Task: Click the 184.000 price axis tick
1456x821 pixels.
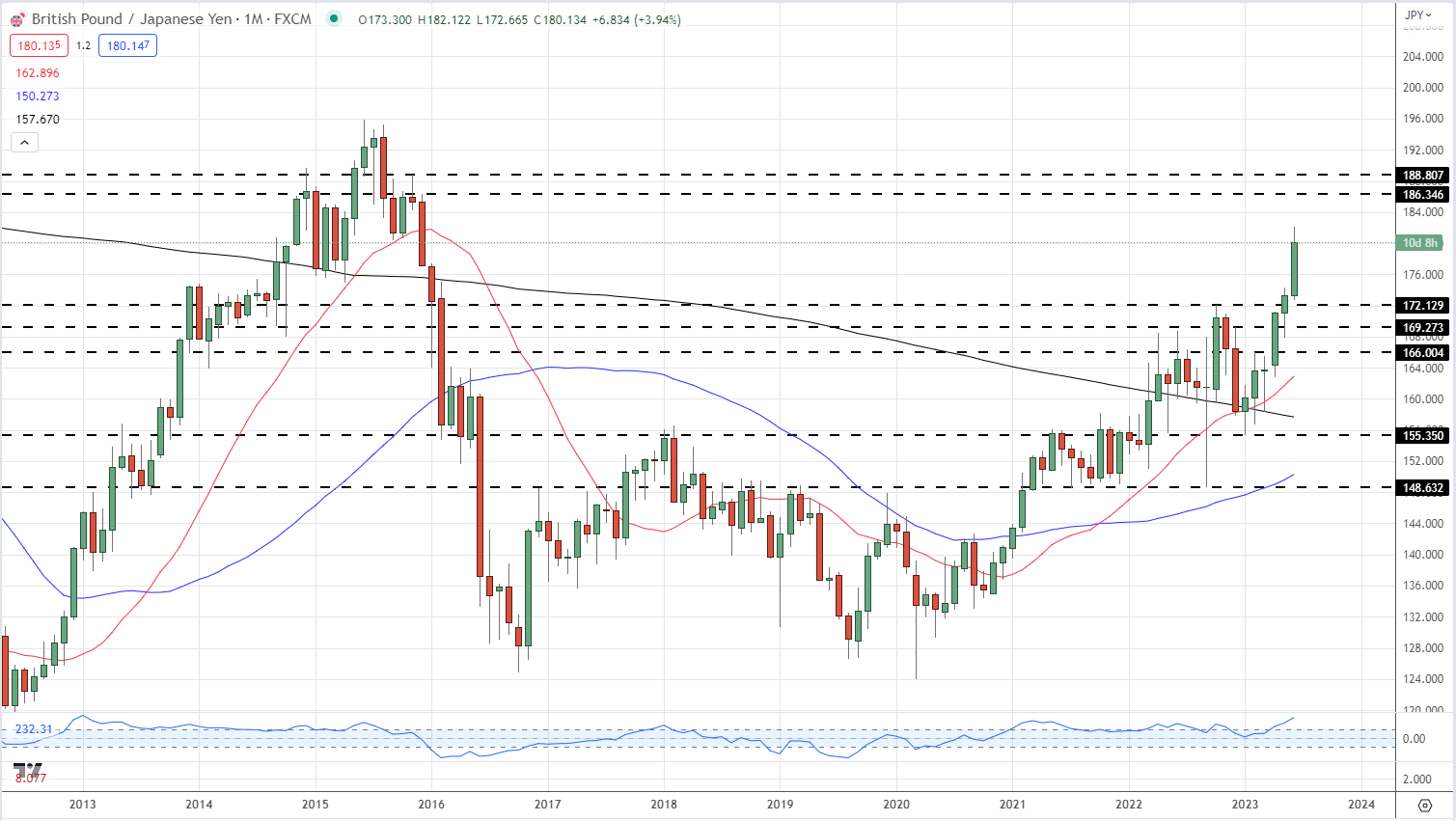Action: (1423, 212)
